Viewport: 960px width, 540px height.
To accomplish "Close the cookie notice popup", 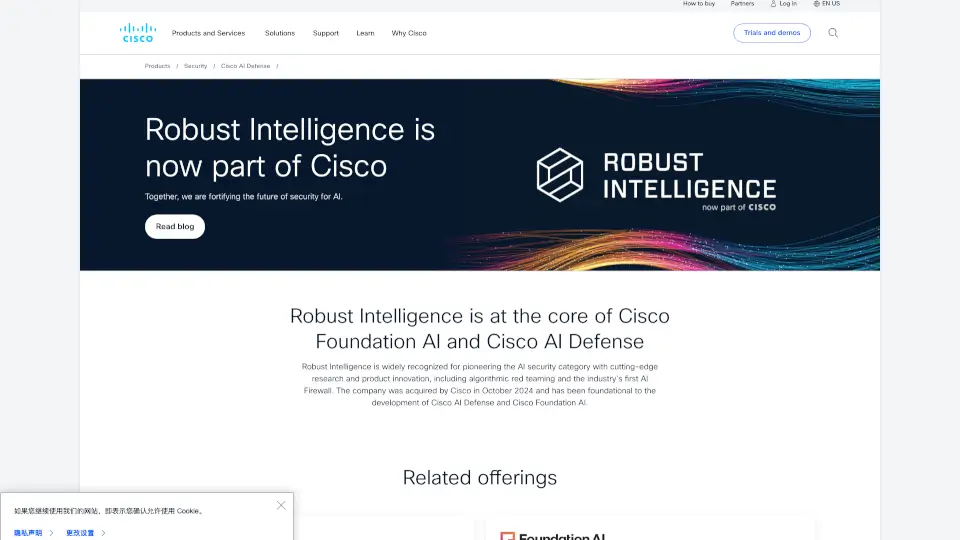I will click(281, 505).
